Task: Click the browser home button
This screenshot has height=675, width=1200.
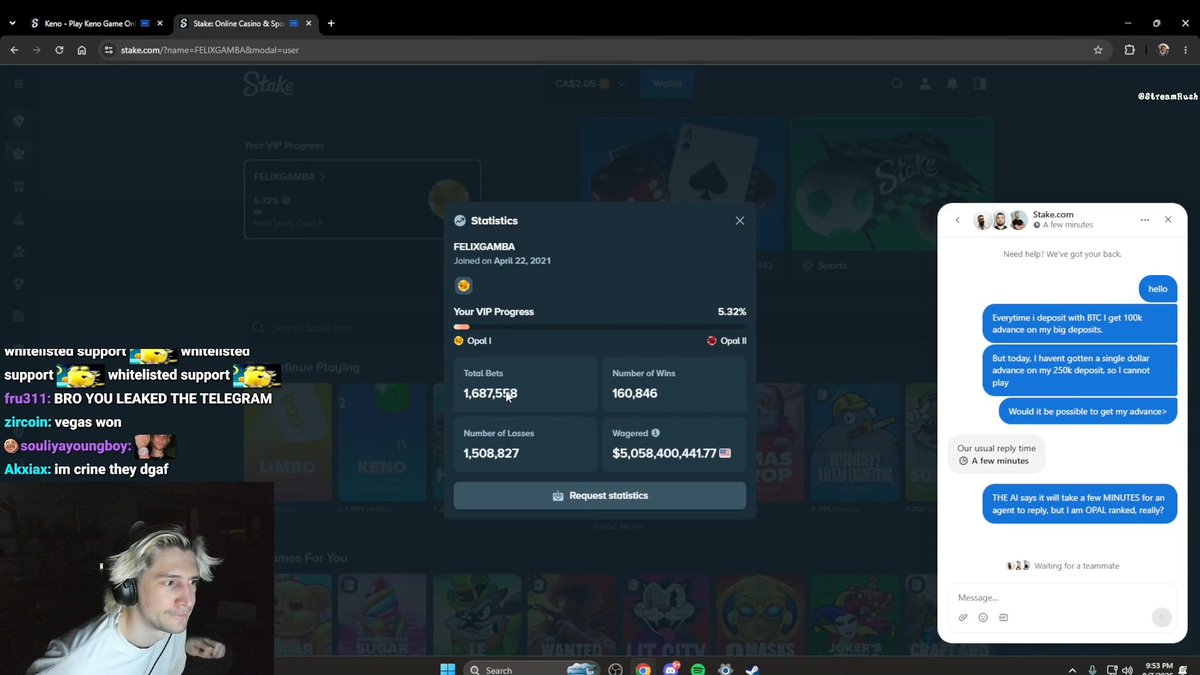Action: (82, 50)
